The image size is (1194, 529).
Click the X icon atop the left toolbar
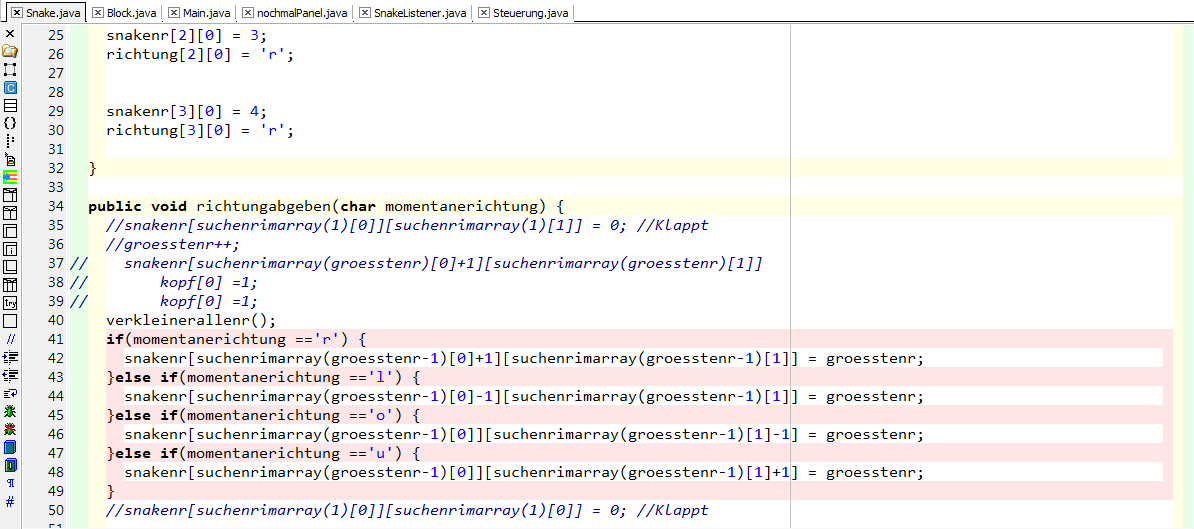point(10,34)
